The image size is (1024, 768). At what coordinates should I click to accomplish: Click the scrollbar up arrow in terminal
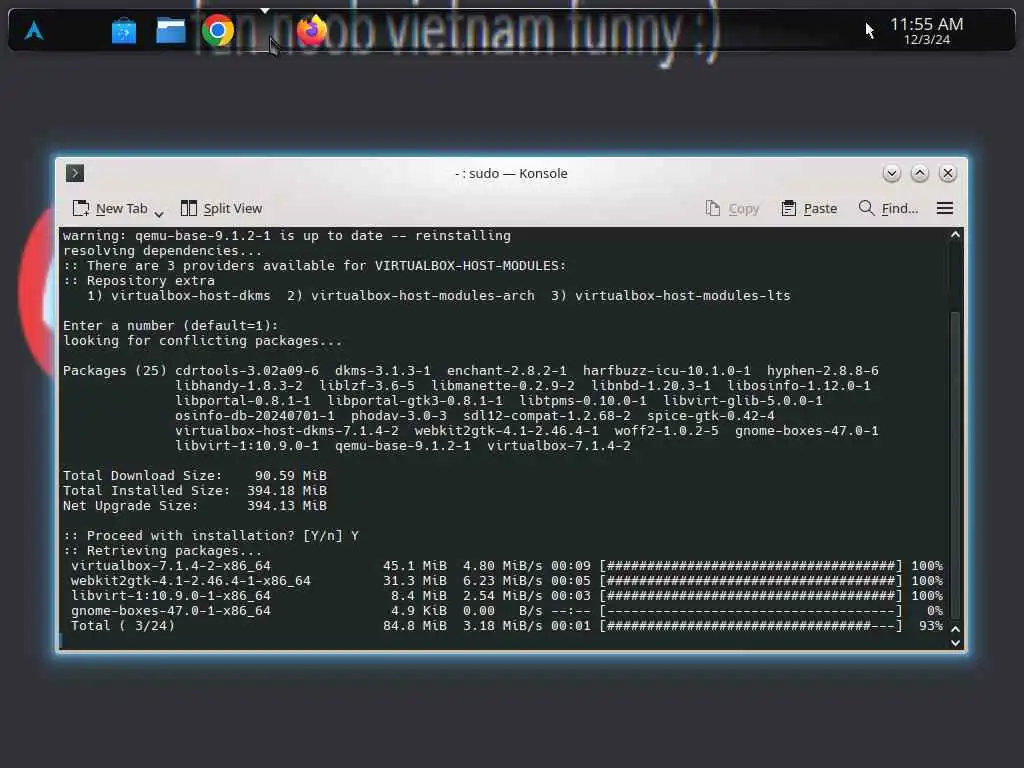(x=955, y=234)
